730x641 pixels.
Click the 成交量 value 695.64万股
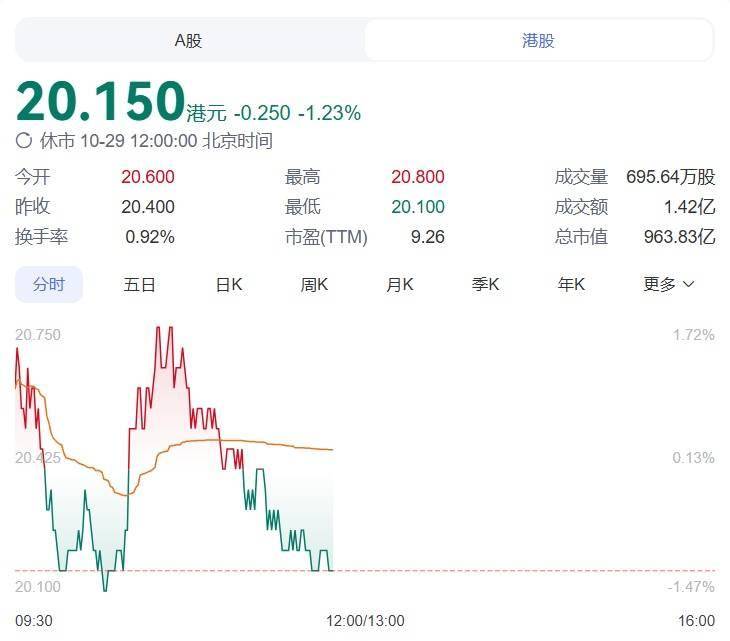point(670,177)
